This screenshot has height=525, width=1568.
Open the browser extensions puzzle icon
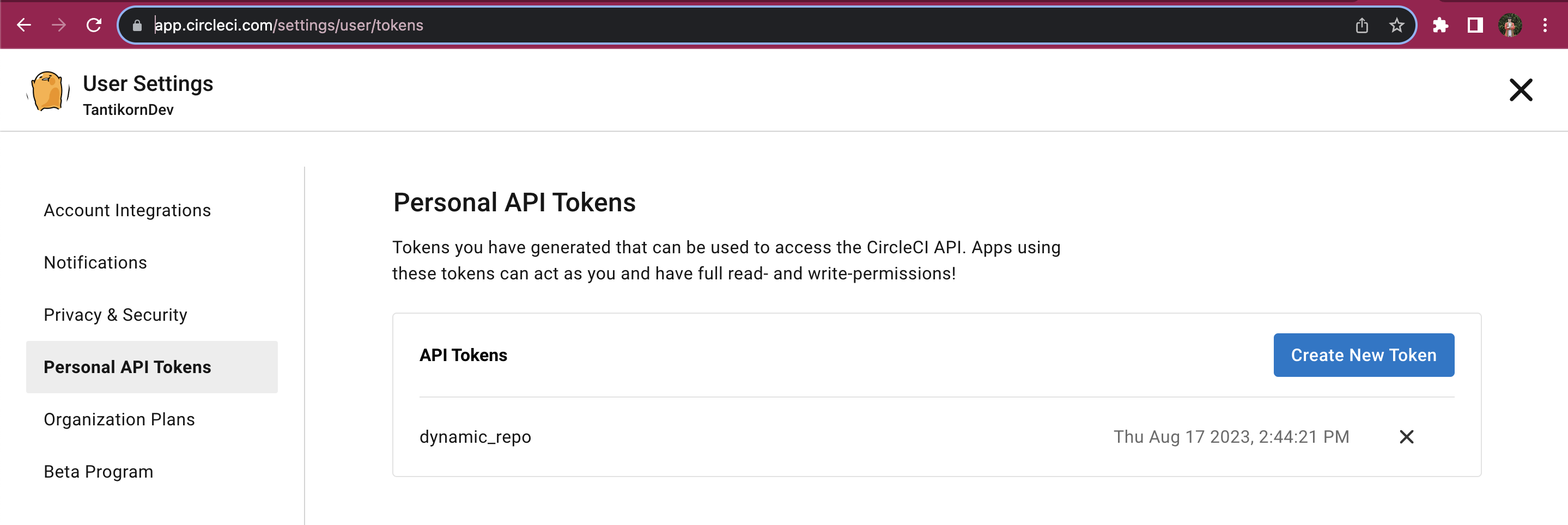1440,26
